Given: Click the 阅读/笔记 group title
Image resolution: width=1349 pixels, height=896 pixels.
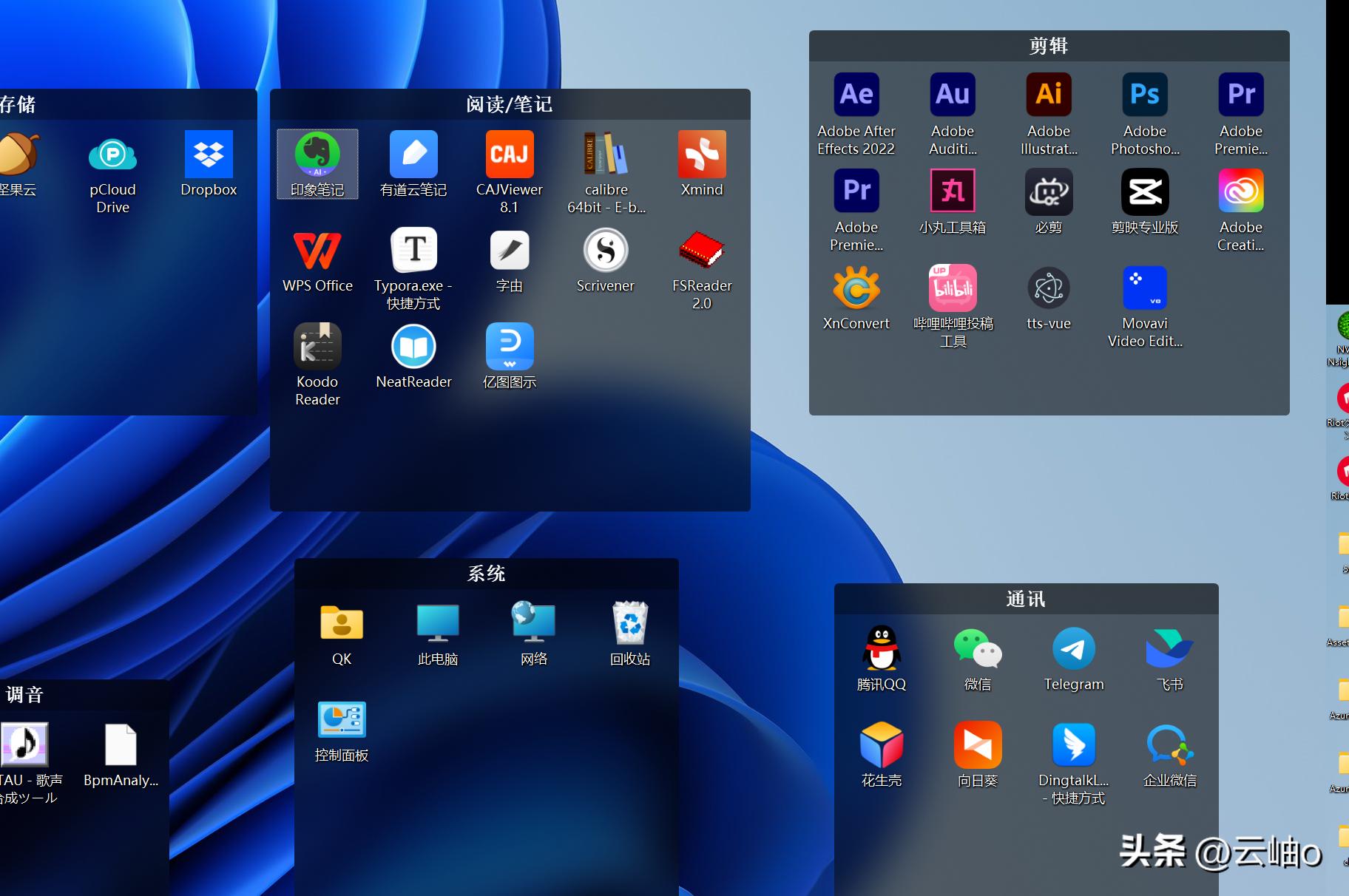Looking at the screenshot, I should [x=510, y=104].
